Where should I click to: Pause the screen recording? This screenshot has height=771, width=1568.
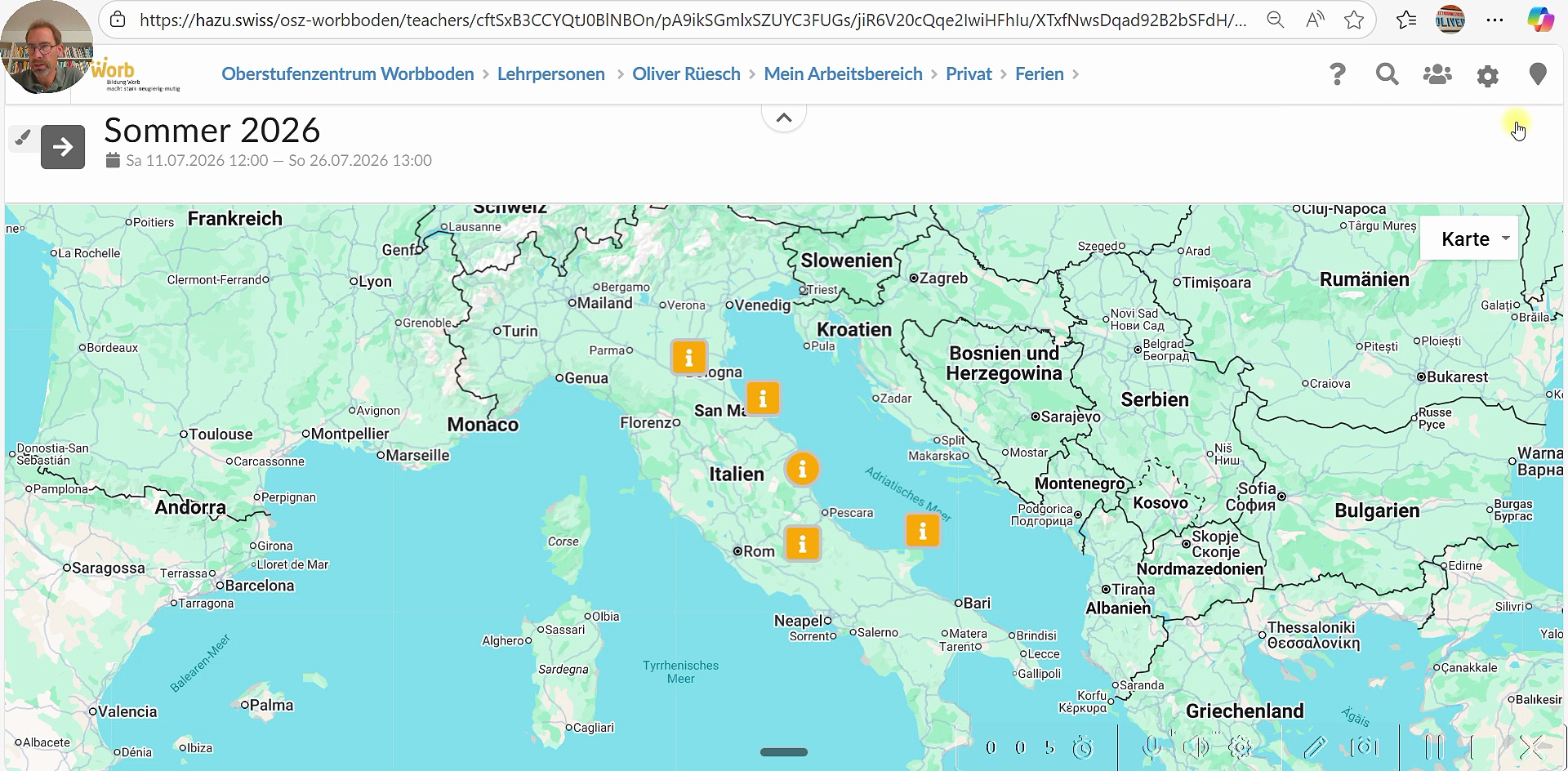pyautogui.click(x=1433, y=746)
